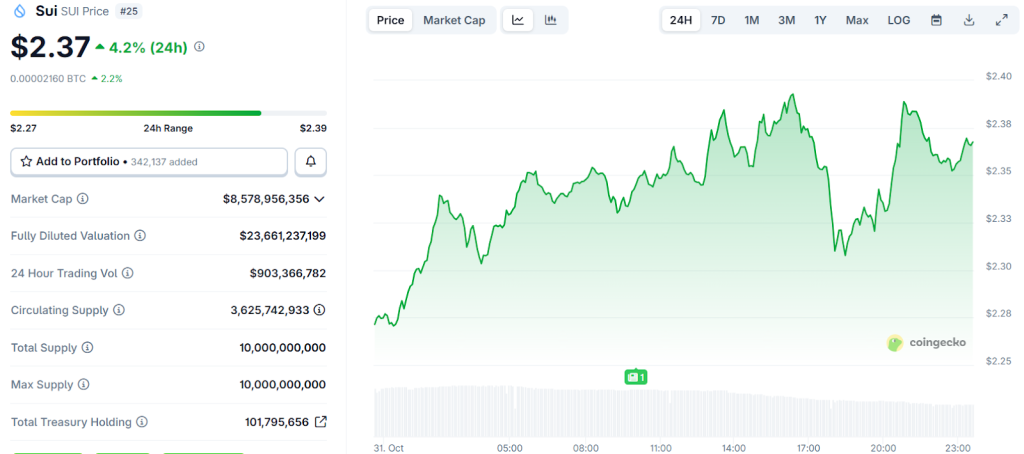The image size is (1024, 454).
Task: Select the 24H time range
Action: (681, 20)
